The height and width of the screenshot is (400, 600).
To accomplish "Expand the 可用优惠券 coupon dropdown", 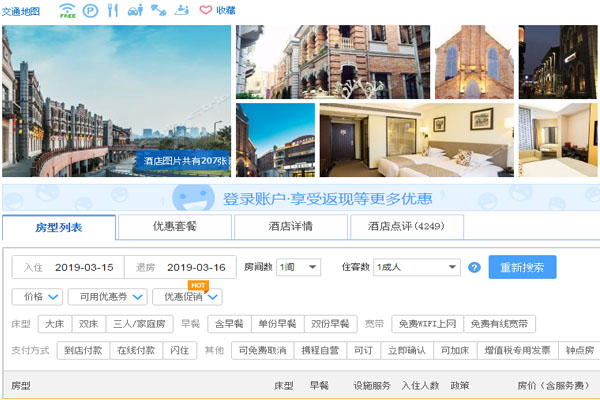I will (108, 297).
